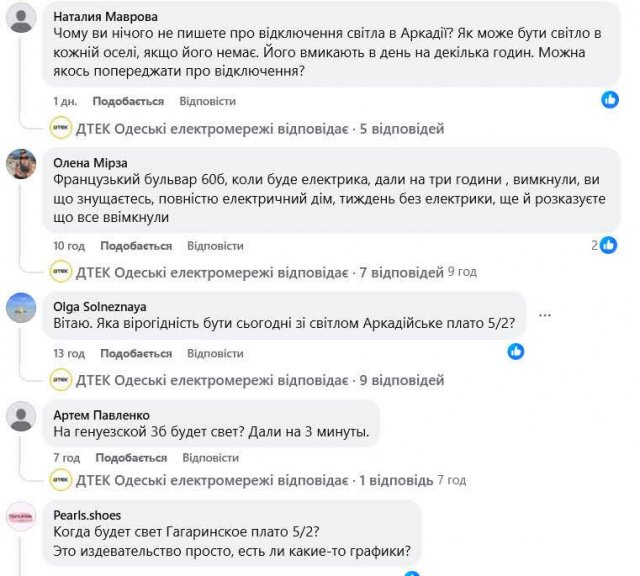Viewport: 640px width, 576px height.
Task: Expand the 5 replies under Наталия's comment
Action: tap(247, 129)
